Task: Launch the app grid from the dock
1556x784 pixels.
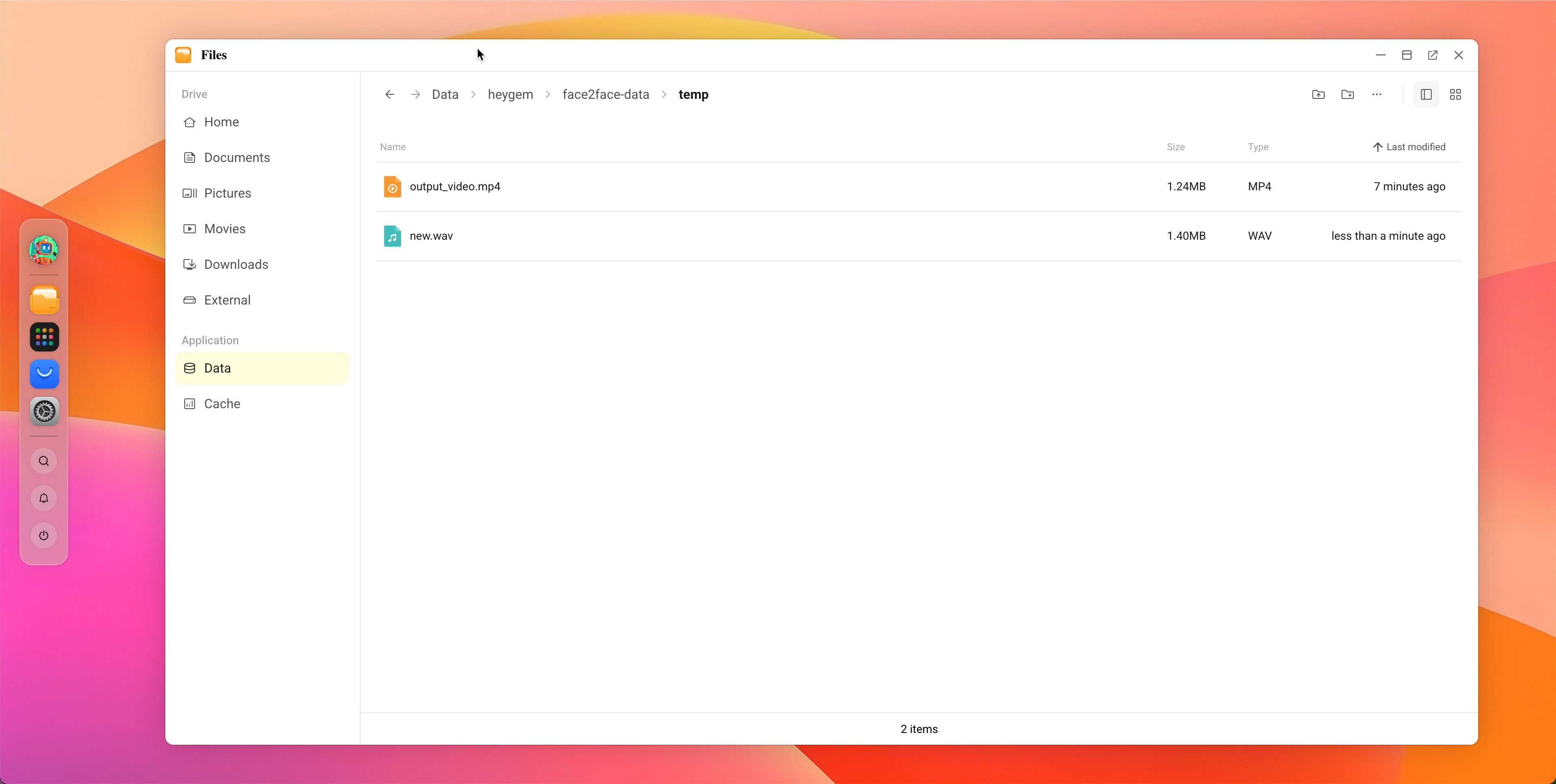Action: pos(43,337)
